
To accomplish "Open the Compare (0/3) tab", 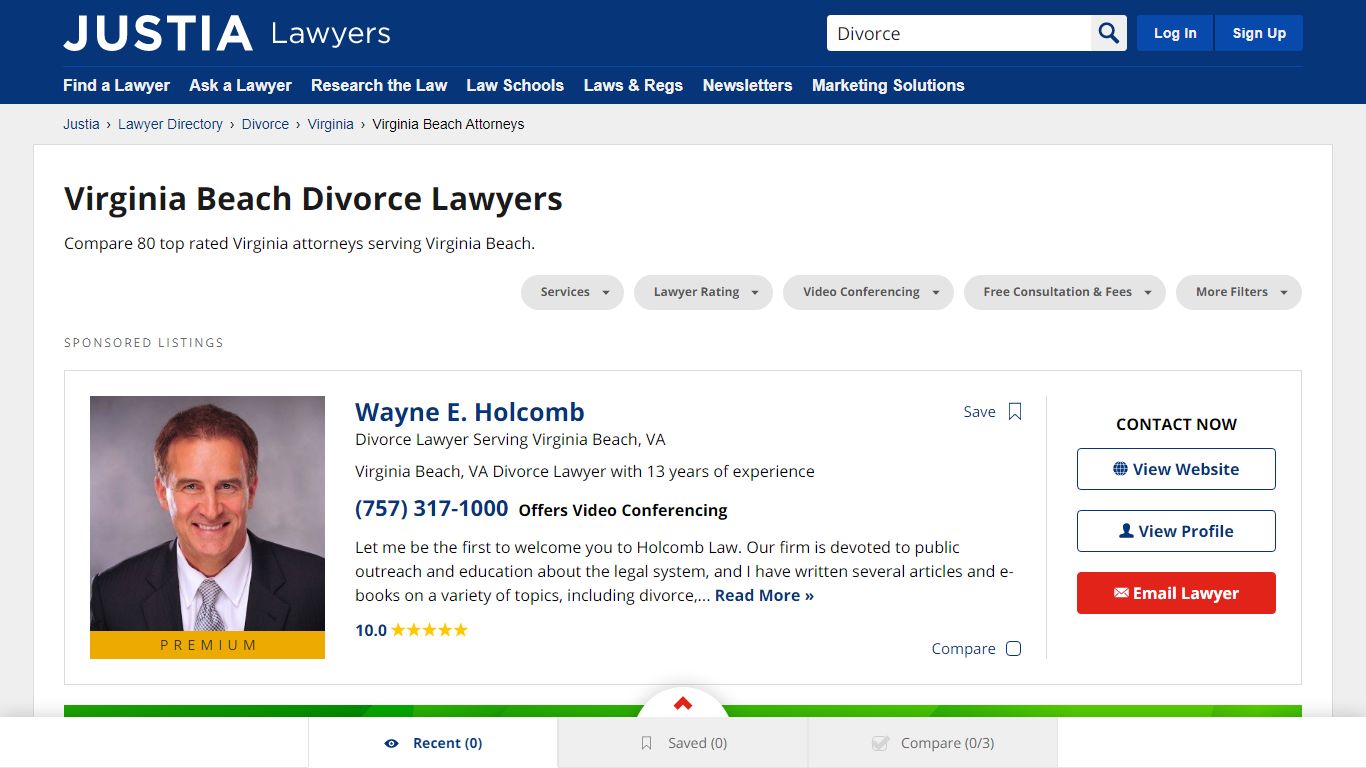I will coord(933,743).
